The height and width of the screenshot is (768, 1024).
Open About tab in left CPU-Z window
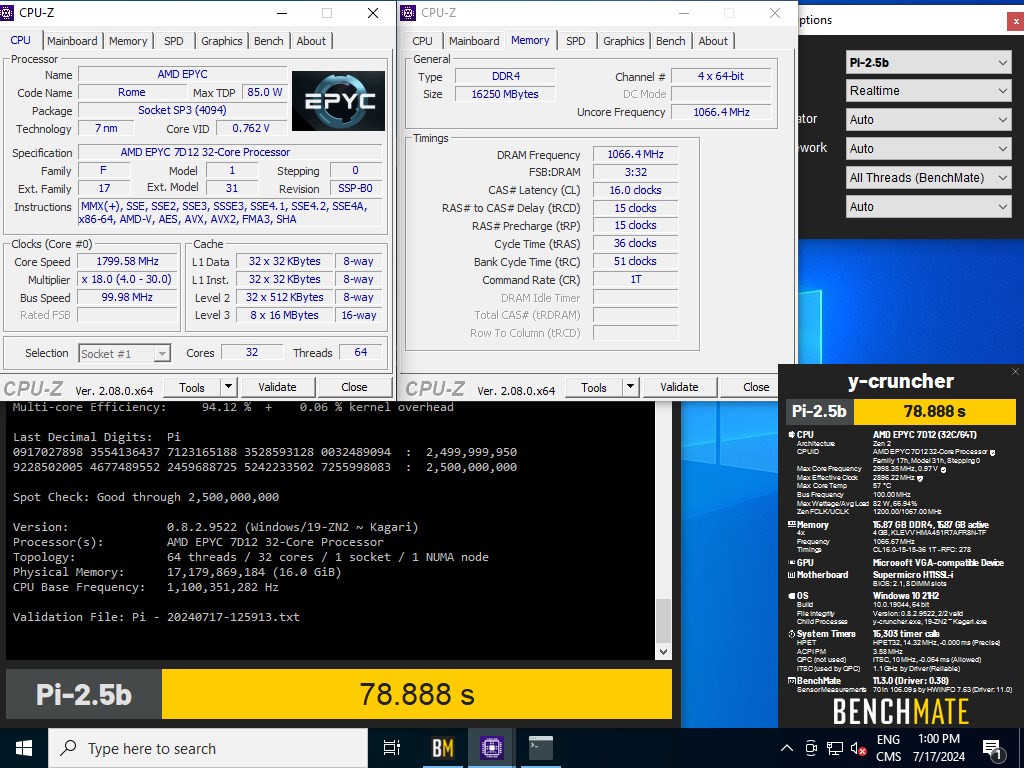311,41
